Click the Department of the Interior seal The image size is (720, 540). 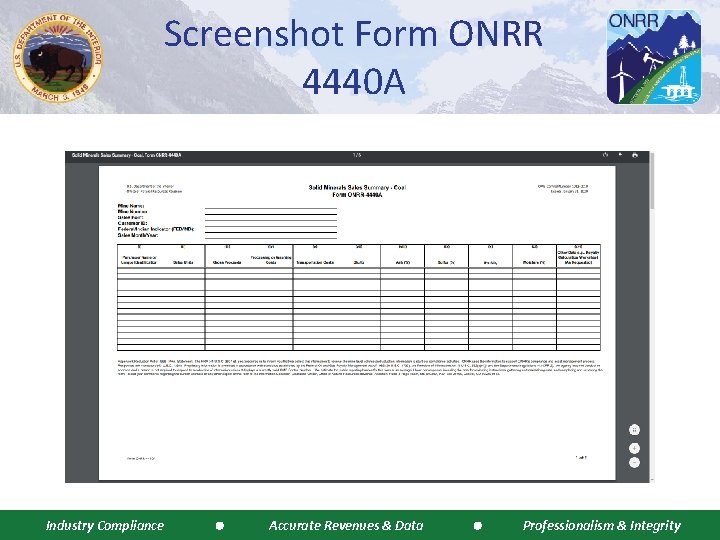point(58,58)
